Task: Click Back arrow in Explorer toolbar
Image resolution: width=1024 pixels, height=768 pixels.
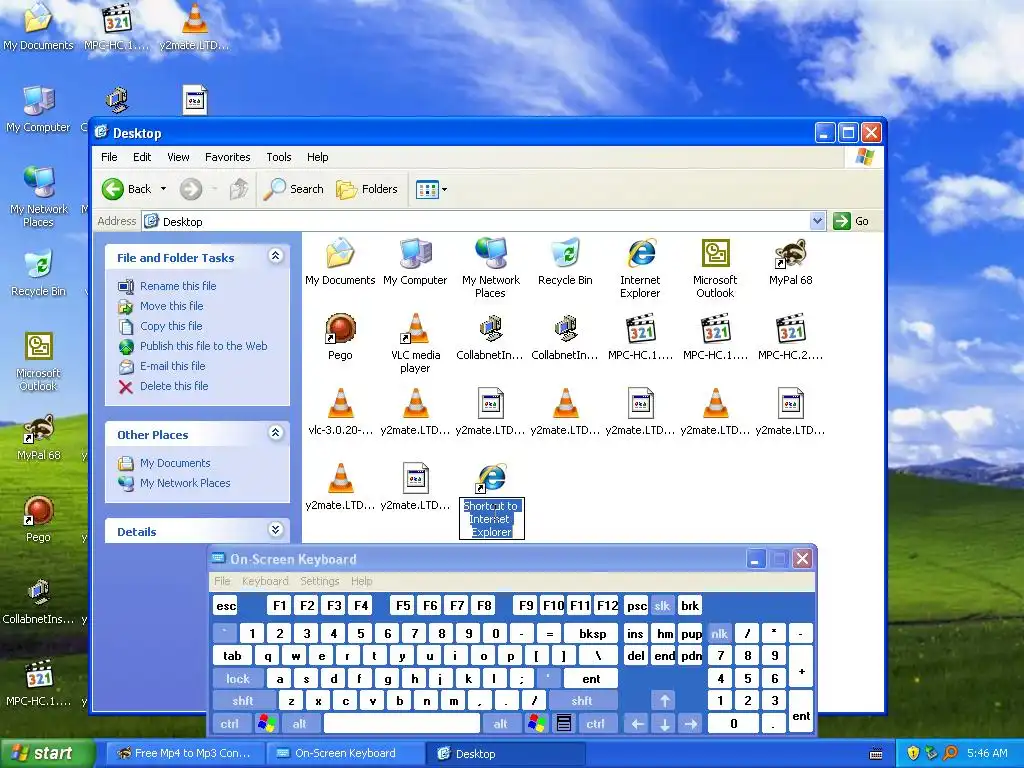Action: point(112,189)
